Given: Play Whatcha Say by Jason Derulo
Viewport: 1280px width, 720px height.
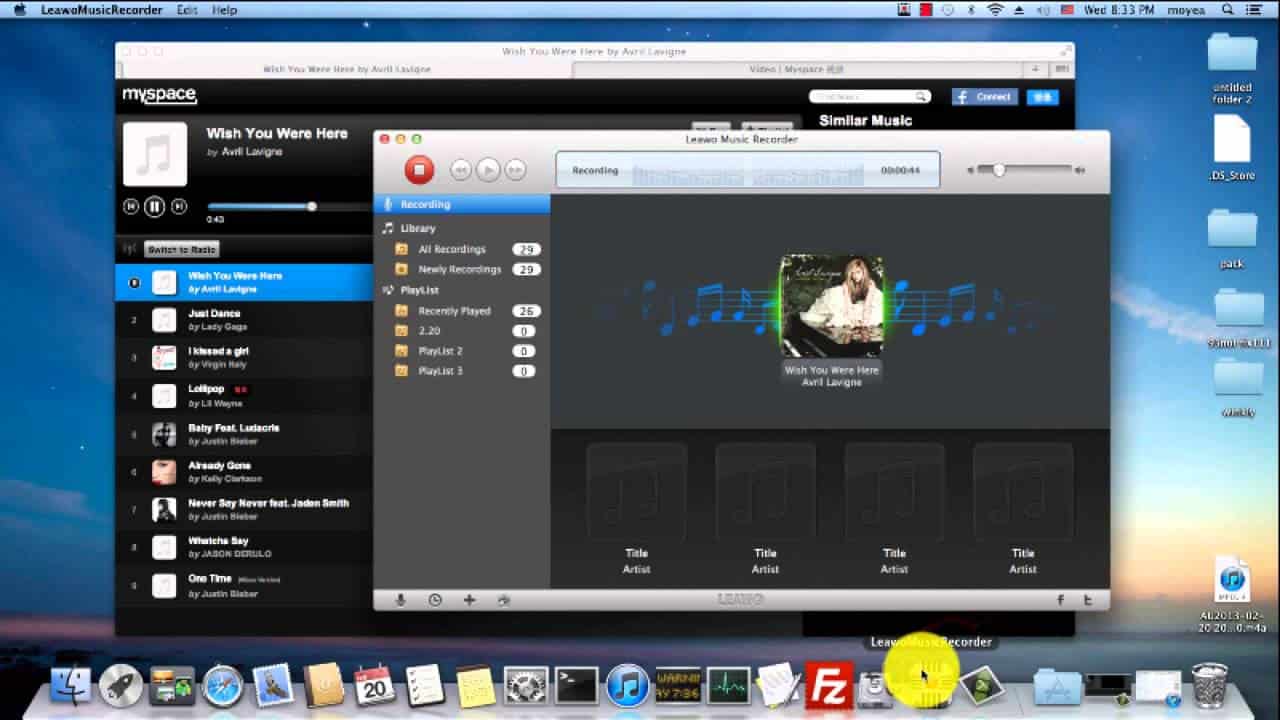Looking at the screenshot, I should 244,547.
